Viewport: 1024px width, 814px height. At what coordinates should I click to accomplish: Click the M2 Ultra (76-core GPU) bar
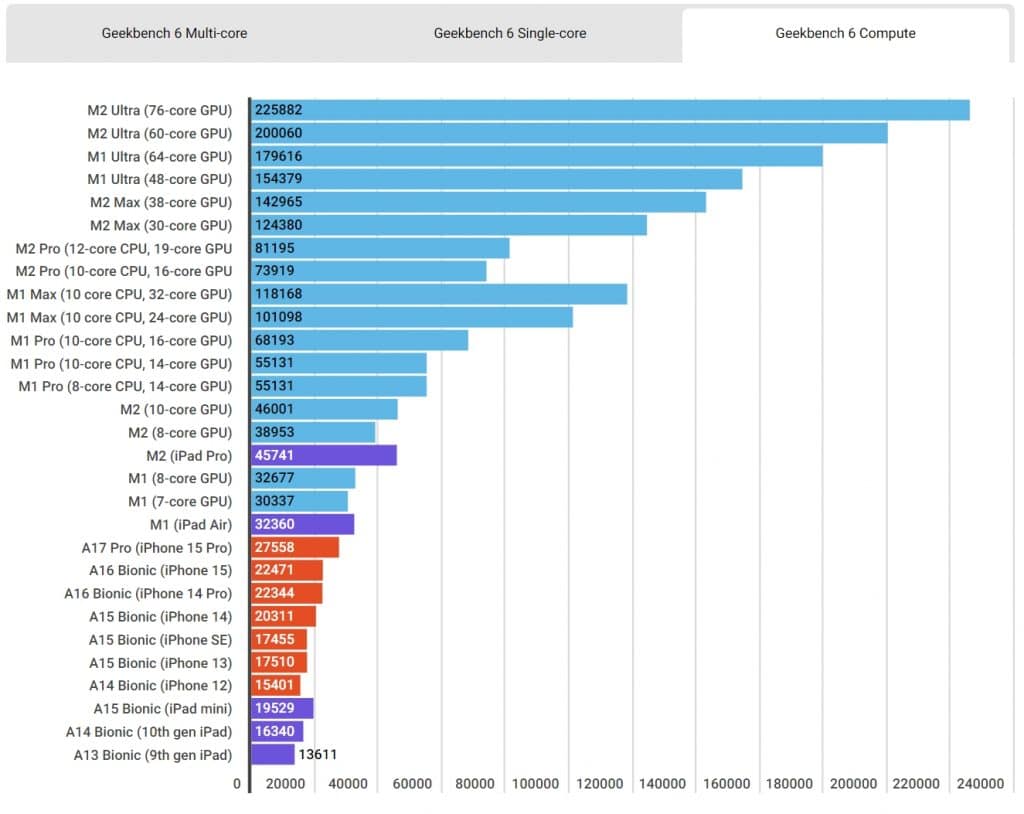click(x=610, y=110)
